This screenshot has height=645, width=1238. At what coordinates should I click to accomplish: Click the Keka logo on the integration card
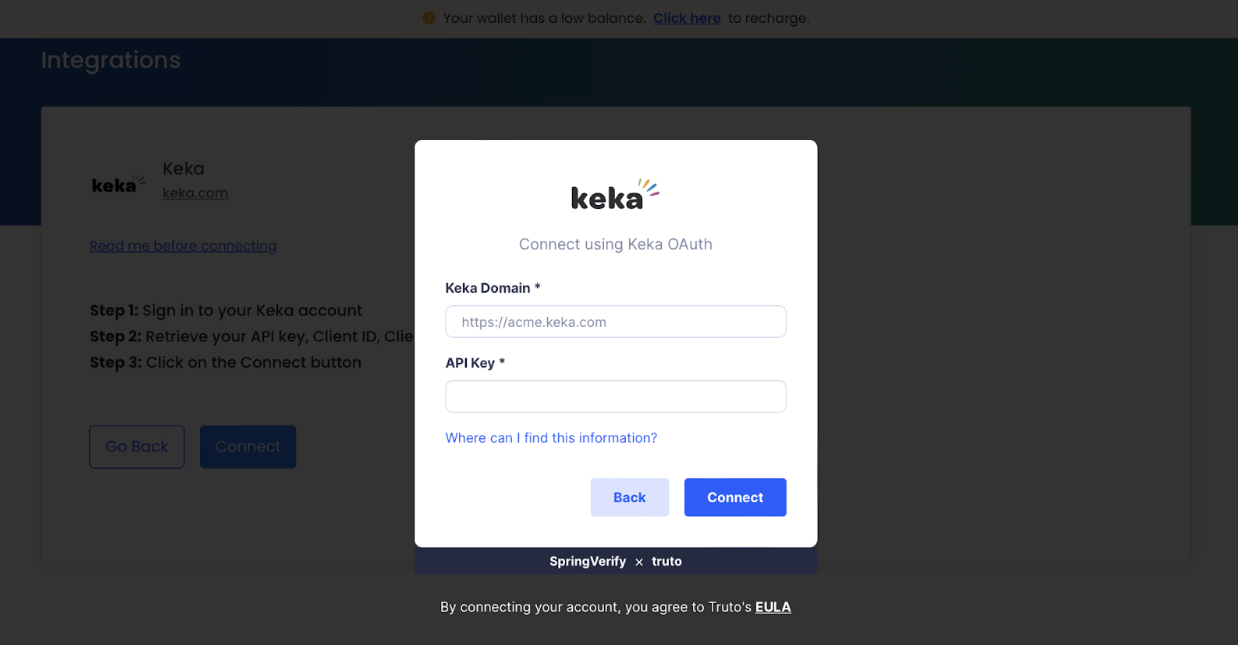[119, 183]
